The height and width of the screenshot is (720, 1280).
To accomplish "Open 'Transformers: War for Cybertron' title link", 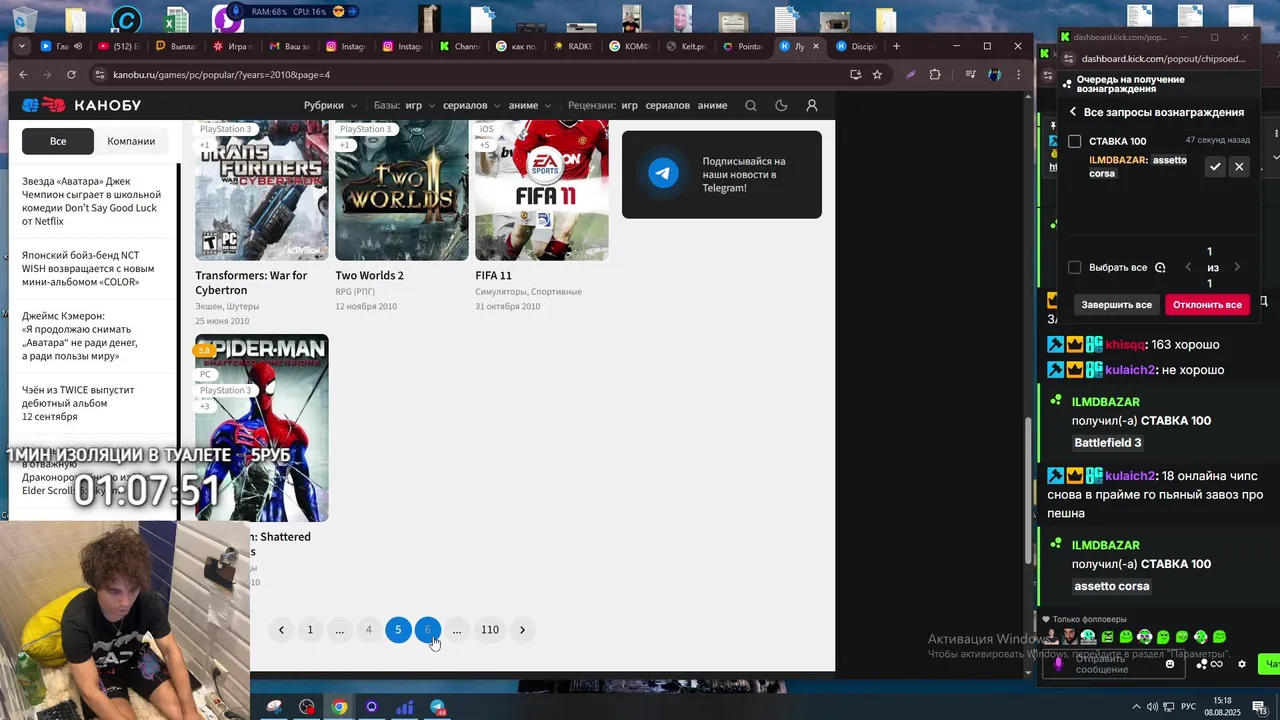I will click(x=251, y=282).
